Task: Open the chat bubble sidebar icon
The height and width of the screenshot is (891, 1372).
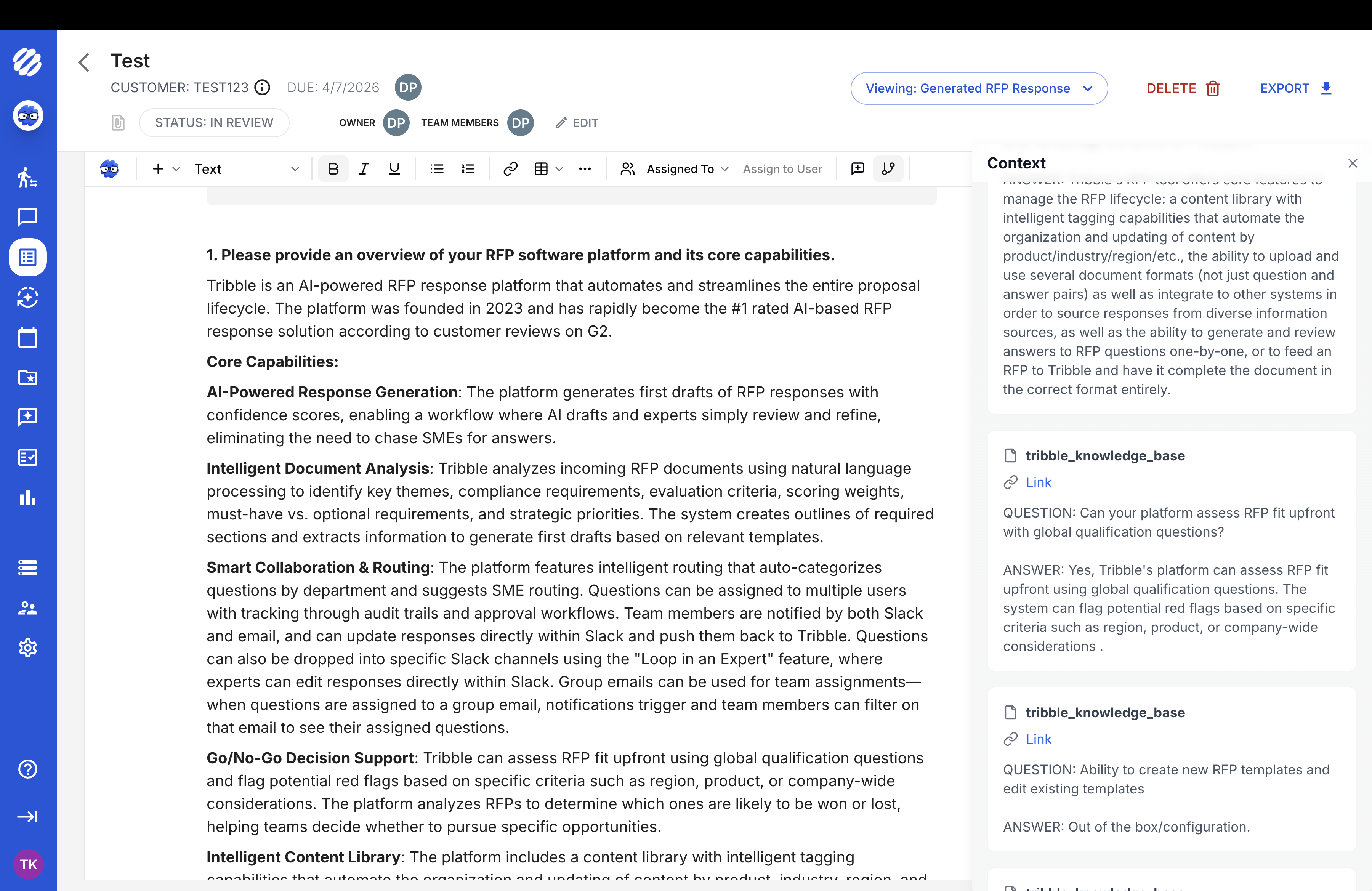Action: (x=28, y=217)
